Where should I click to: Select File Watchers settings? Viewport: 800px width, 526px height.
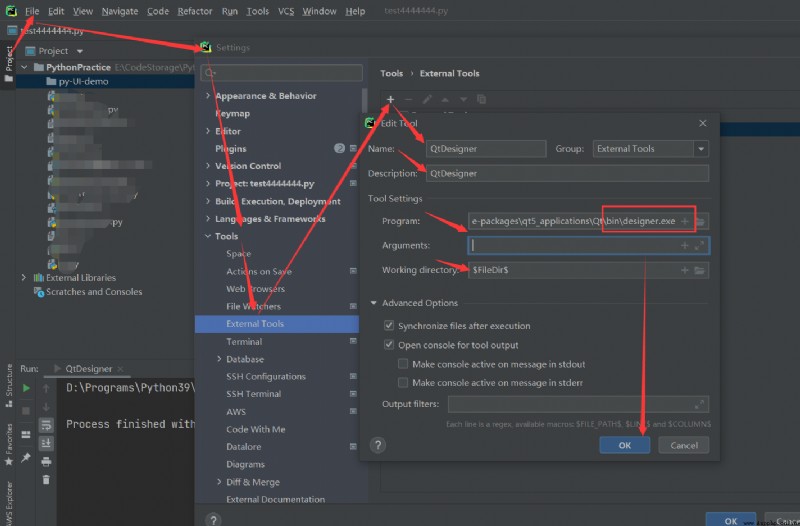coord(254,306)
